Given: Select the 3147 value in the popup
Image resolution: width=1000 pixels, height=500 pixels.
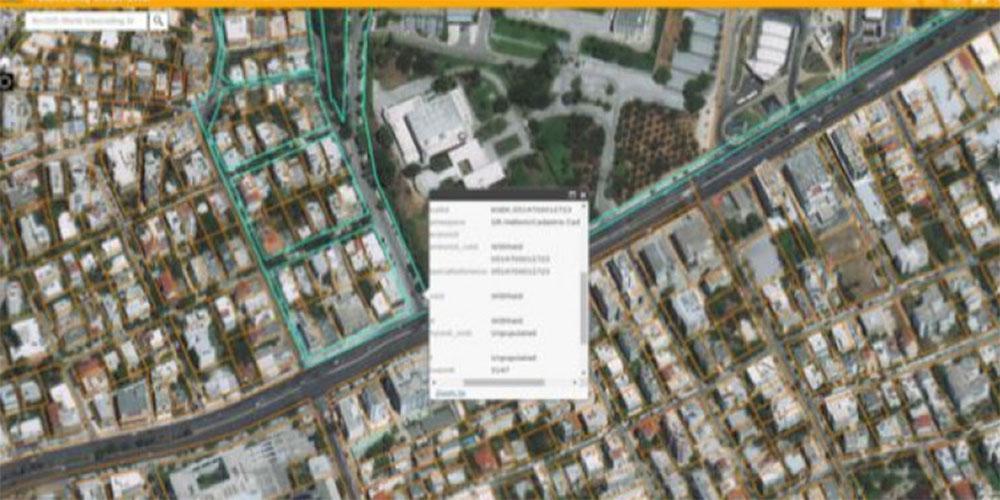Looking at the screenshot, I should [x=499, y=369].
